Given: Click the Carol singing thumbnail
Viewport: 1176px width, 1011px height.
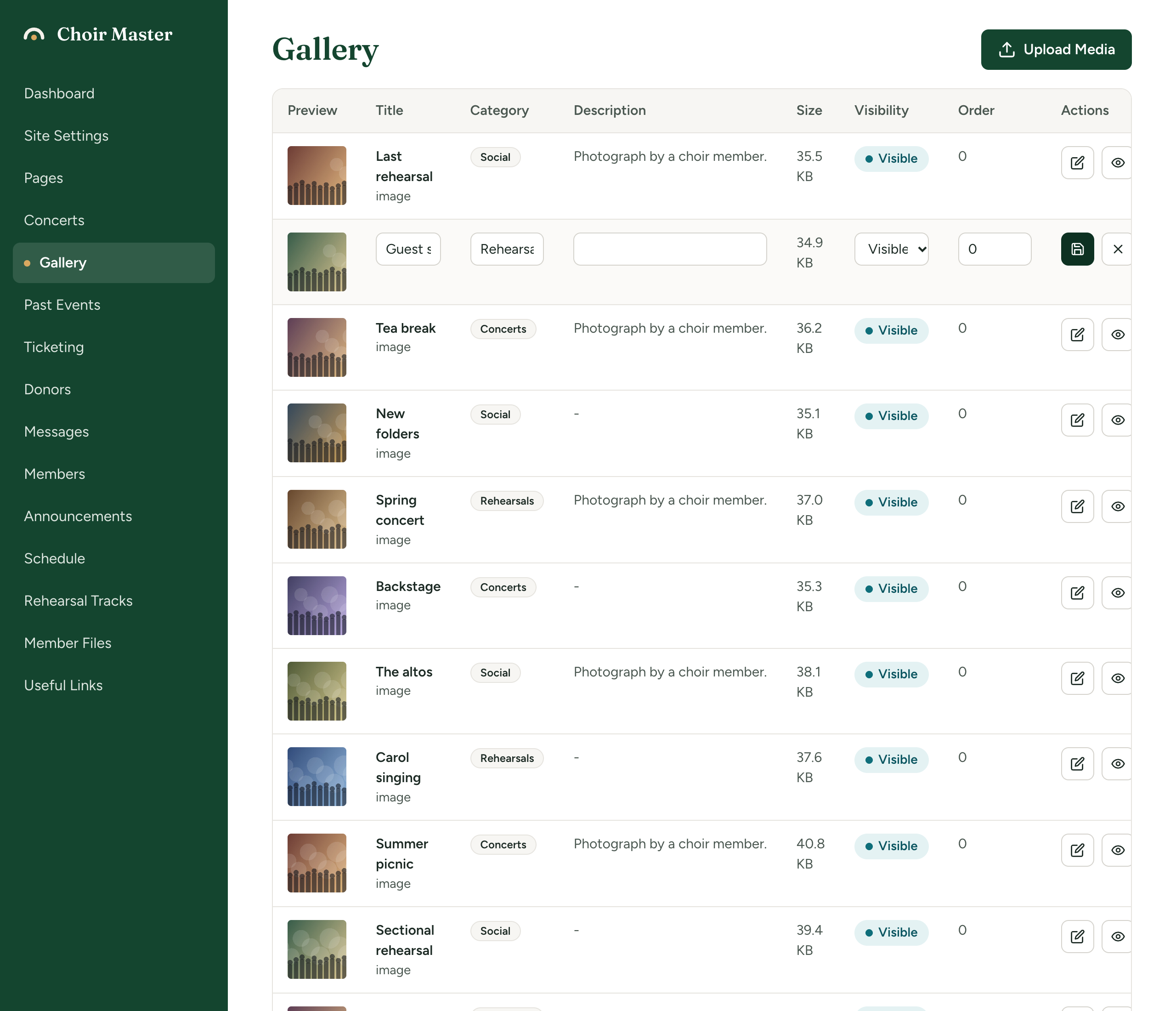Looking at the screenshot, I should click(x=317, y=777).
